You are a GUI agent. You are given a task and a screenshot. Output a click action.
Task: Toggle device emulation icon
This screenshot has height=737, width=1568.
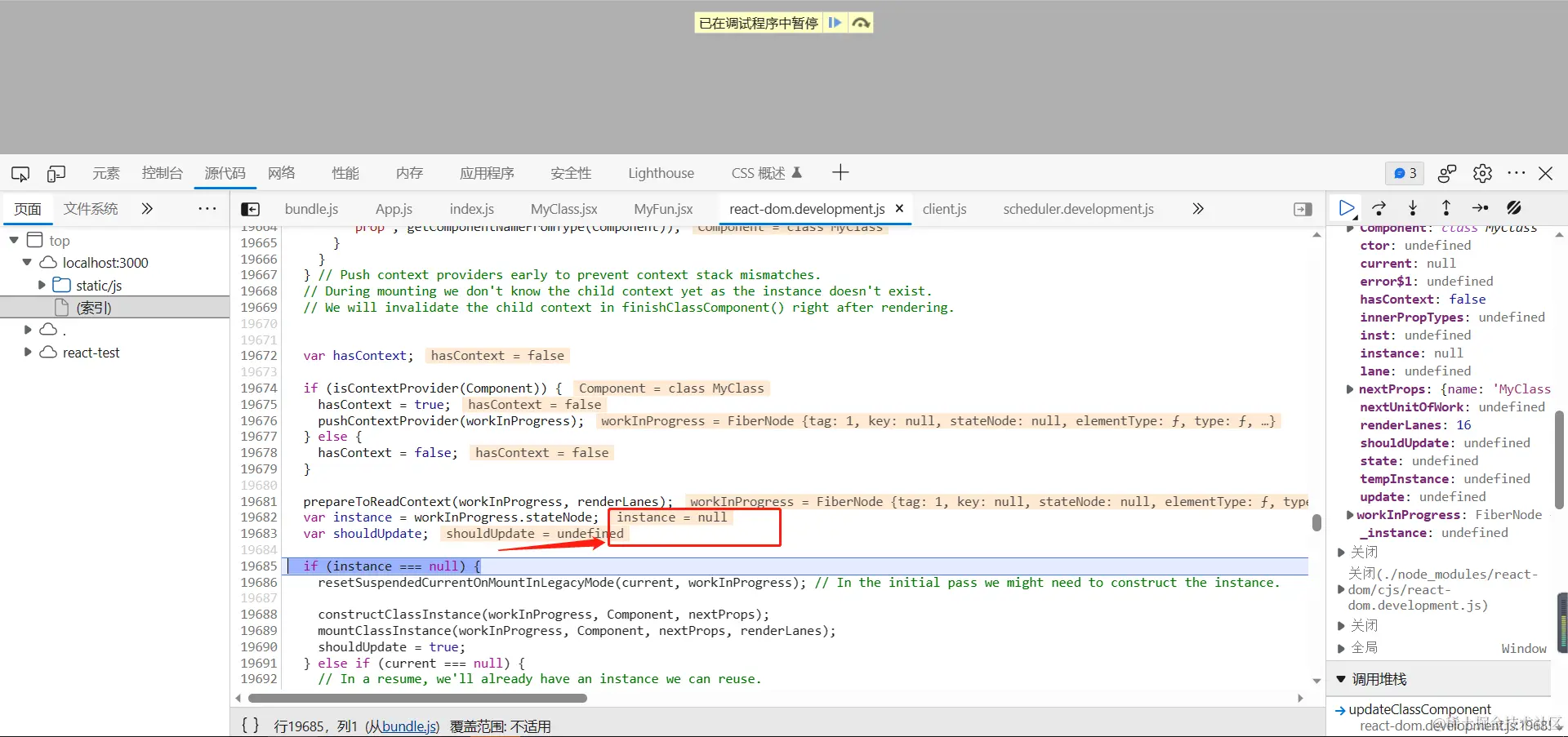56,173
